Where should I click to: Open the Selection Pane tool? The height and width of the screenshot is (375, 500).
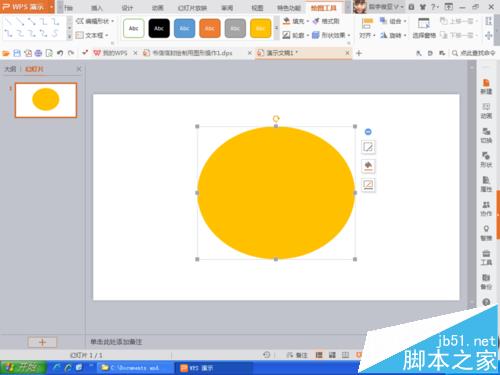tap(424, 28)
